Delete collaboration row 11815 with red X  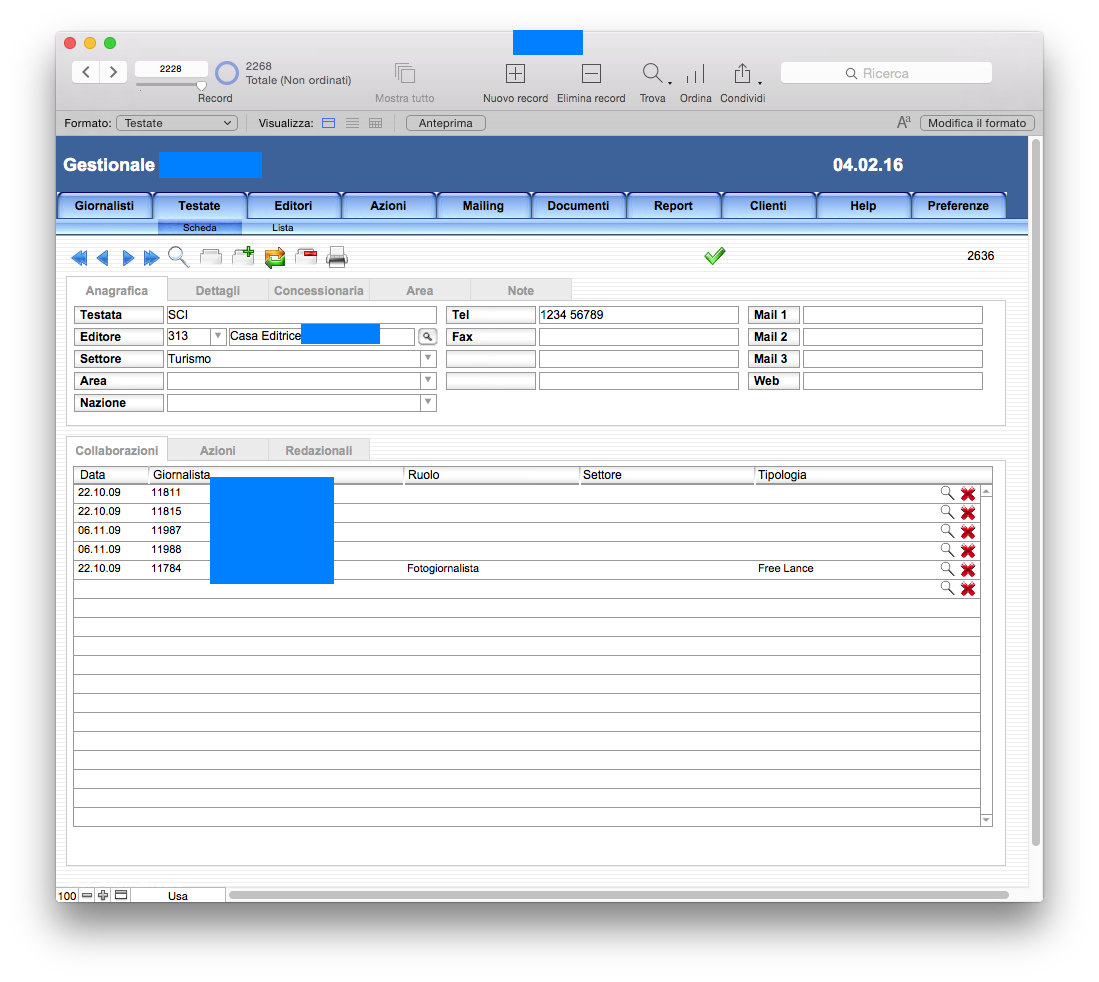click(x=968, y=512)
